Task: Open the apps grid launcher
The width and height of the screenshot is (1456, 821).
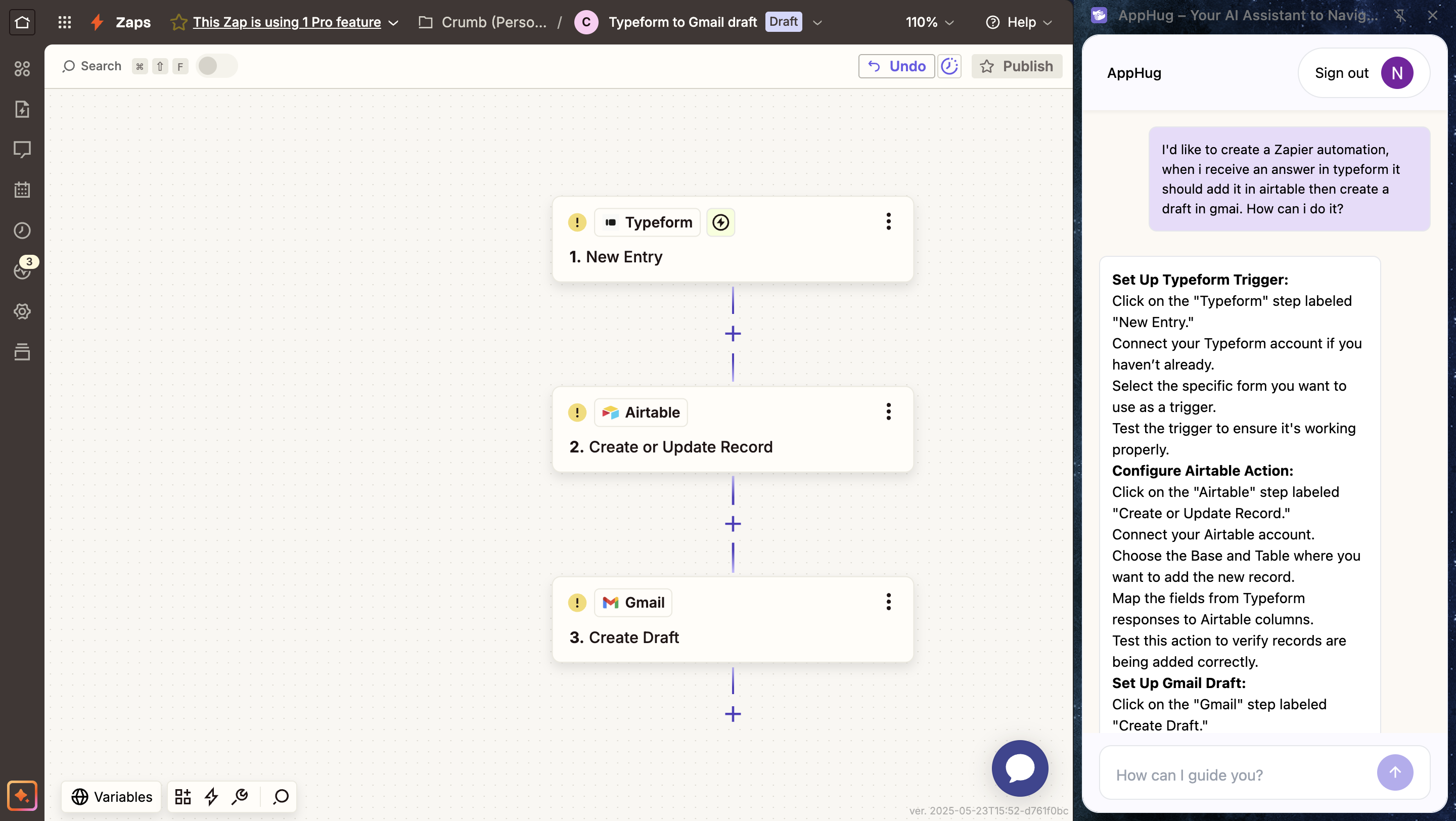Action: click(x=64, y=22)
